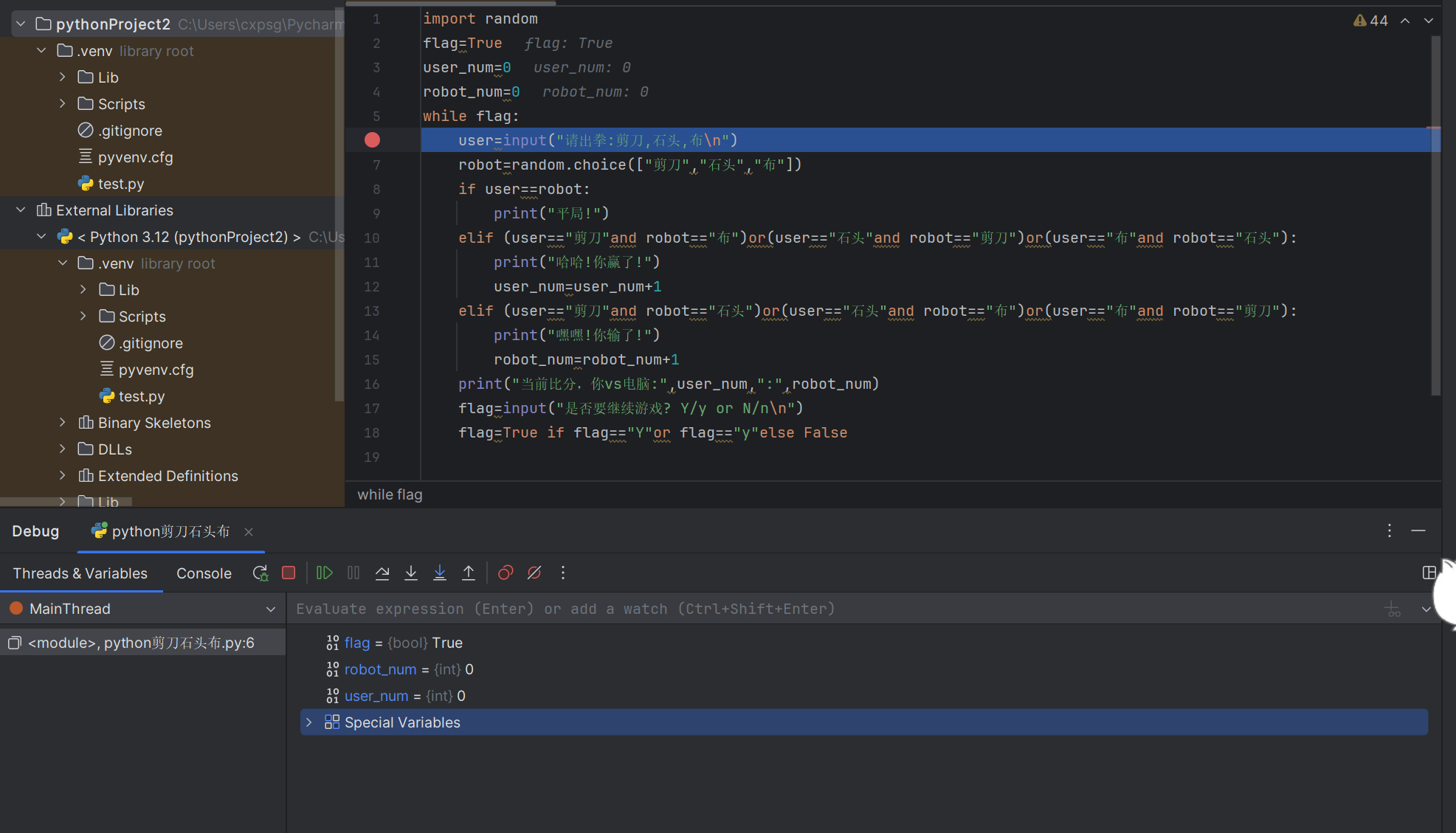This screenshot has width=1456, height=833.
Task: Click Step Into My Code icon
Action: coord(440,573)
